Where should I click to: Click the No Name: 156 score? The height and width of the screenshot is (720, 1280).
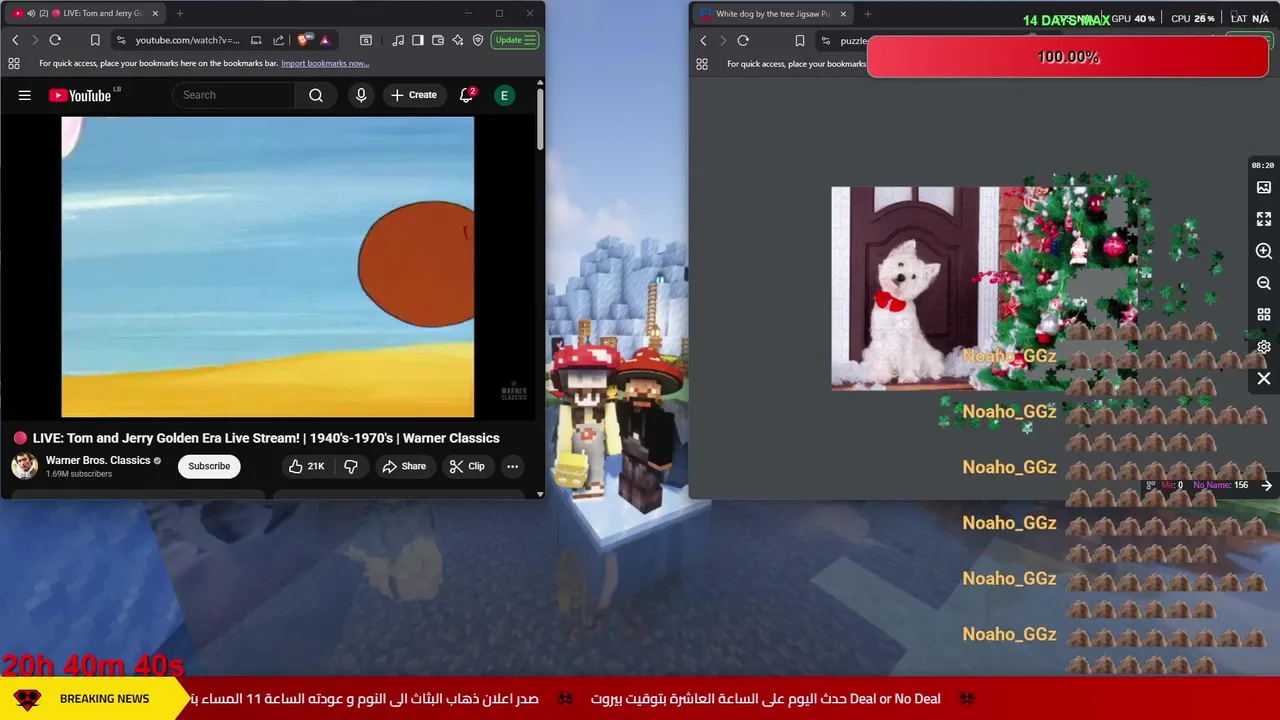coord(1220,485)
